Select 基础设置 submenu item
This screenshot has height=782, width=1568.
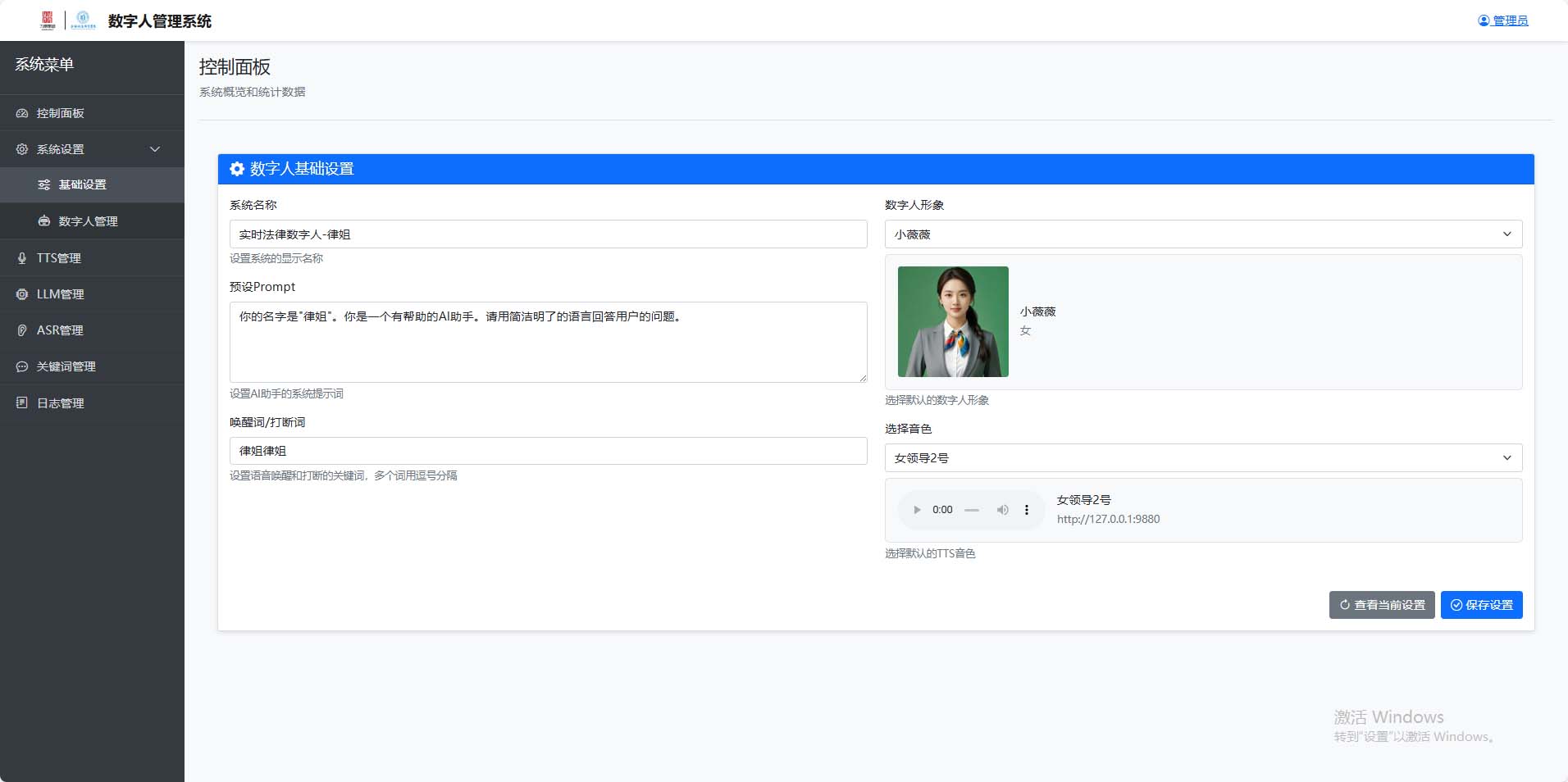pos(82,184)
